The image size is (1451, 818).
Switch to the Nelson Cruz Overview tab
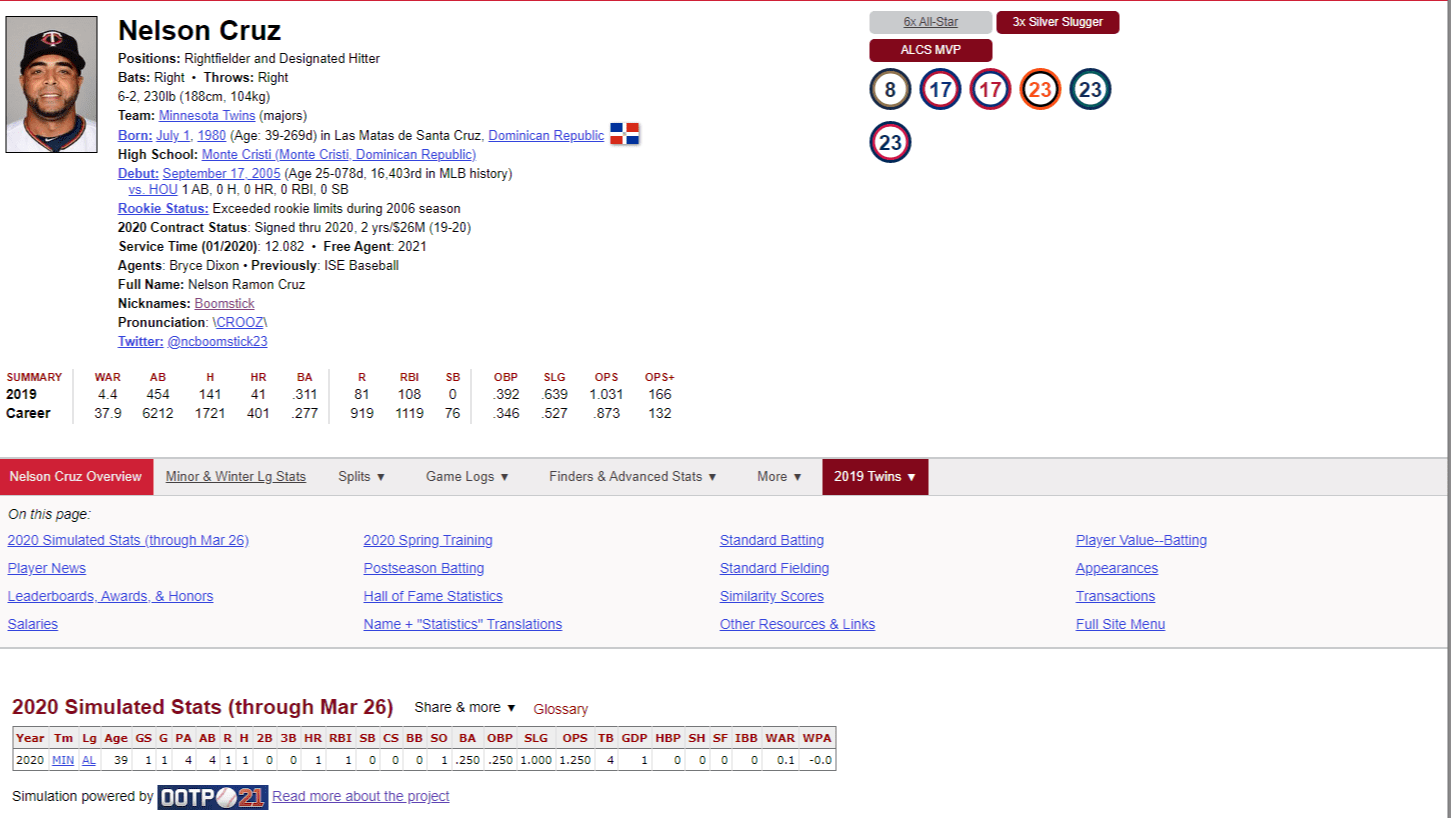pos(75,477)
